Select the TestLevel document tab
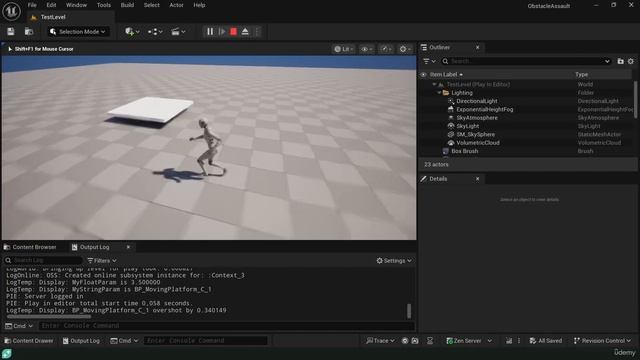Viewport: 640px width, 360px height. point(53,17)
